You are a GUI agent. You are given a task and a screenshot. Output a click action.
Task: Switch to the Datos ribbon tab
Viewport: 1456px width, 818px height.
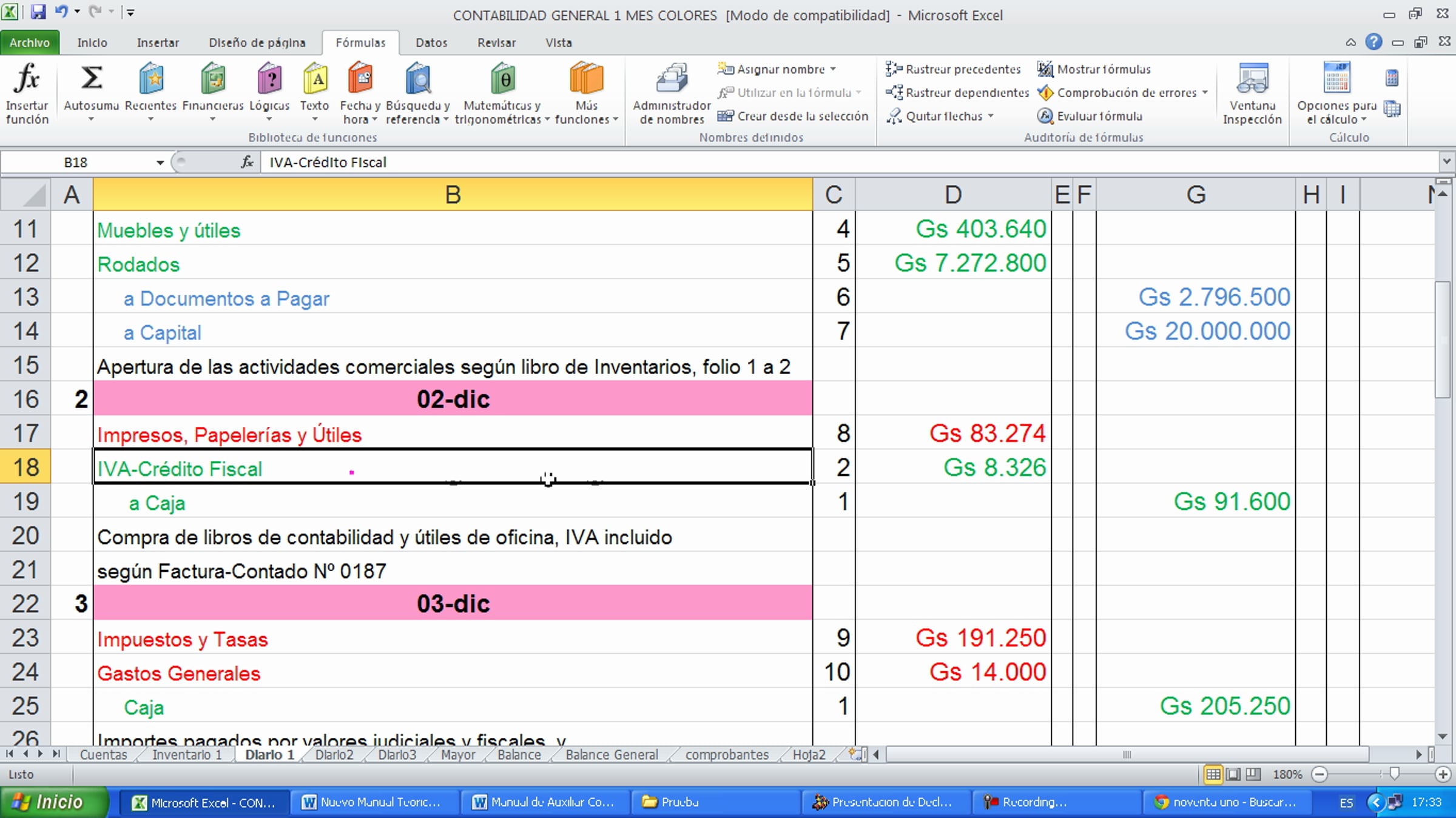pyautogui.click(x=431, y=42)
